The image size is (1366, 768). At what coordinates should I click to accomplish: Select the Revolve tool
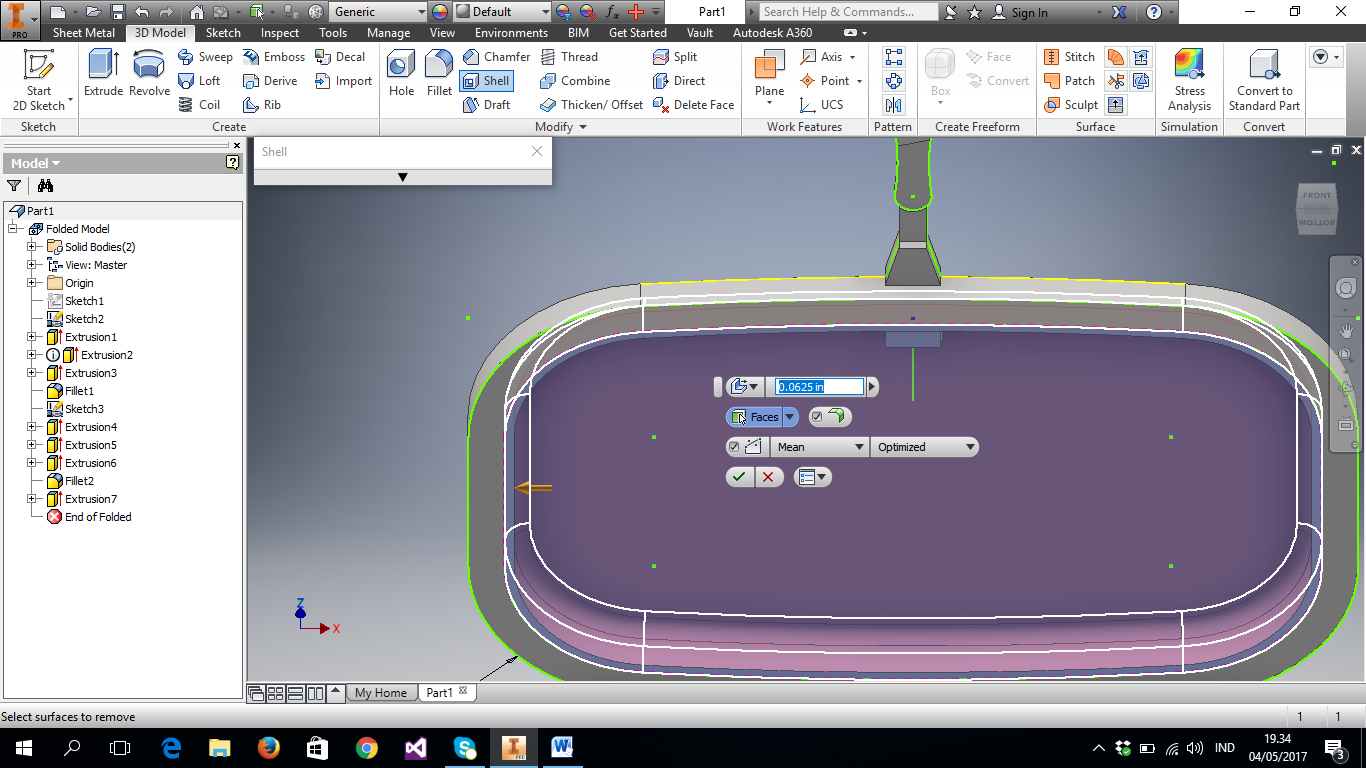click(147, 80)
